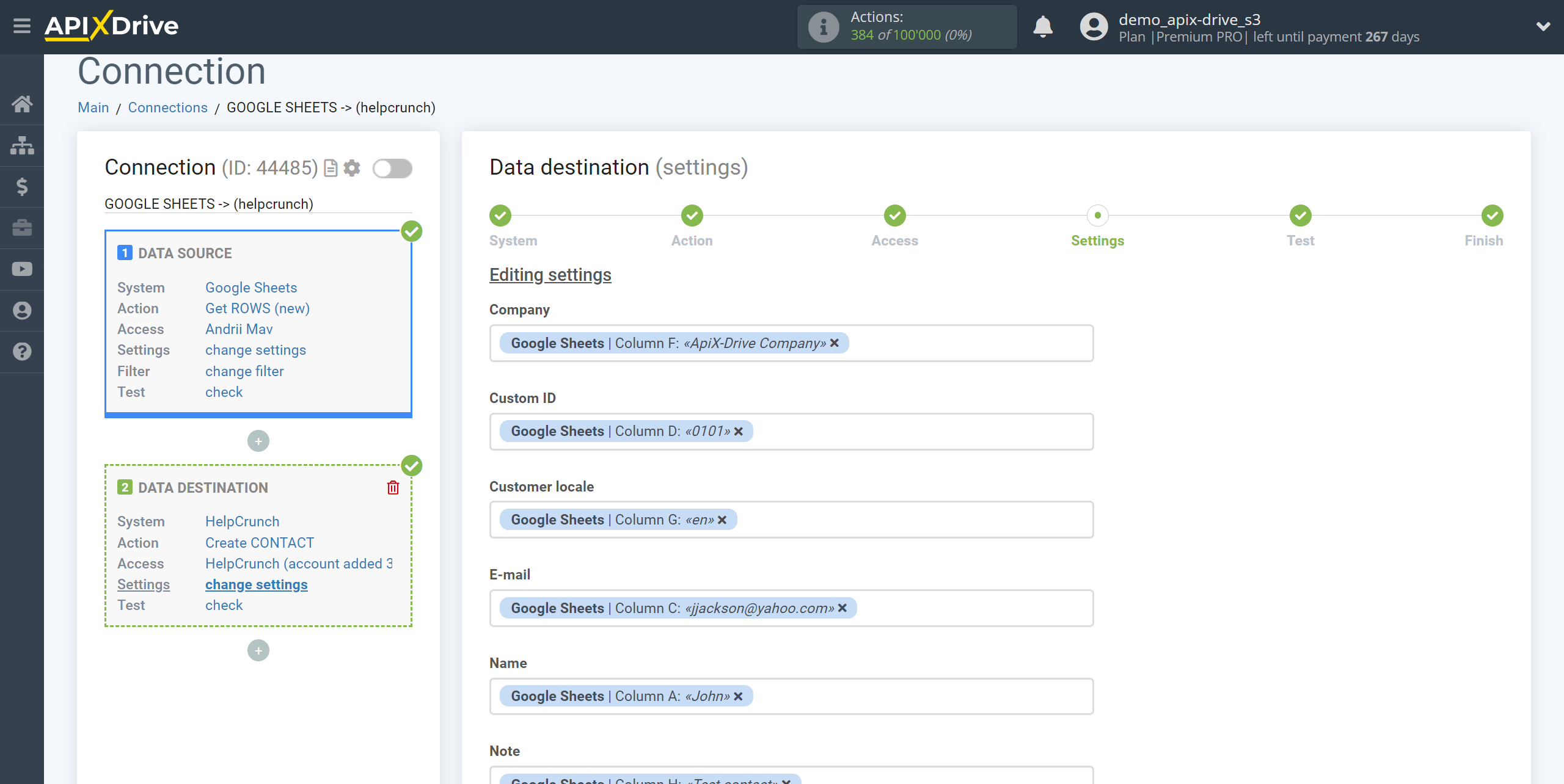Open Connections breadcrumb link

168,107
